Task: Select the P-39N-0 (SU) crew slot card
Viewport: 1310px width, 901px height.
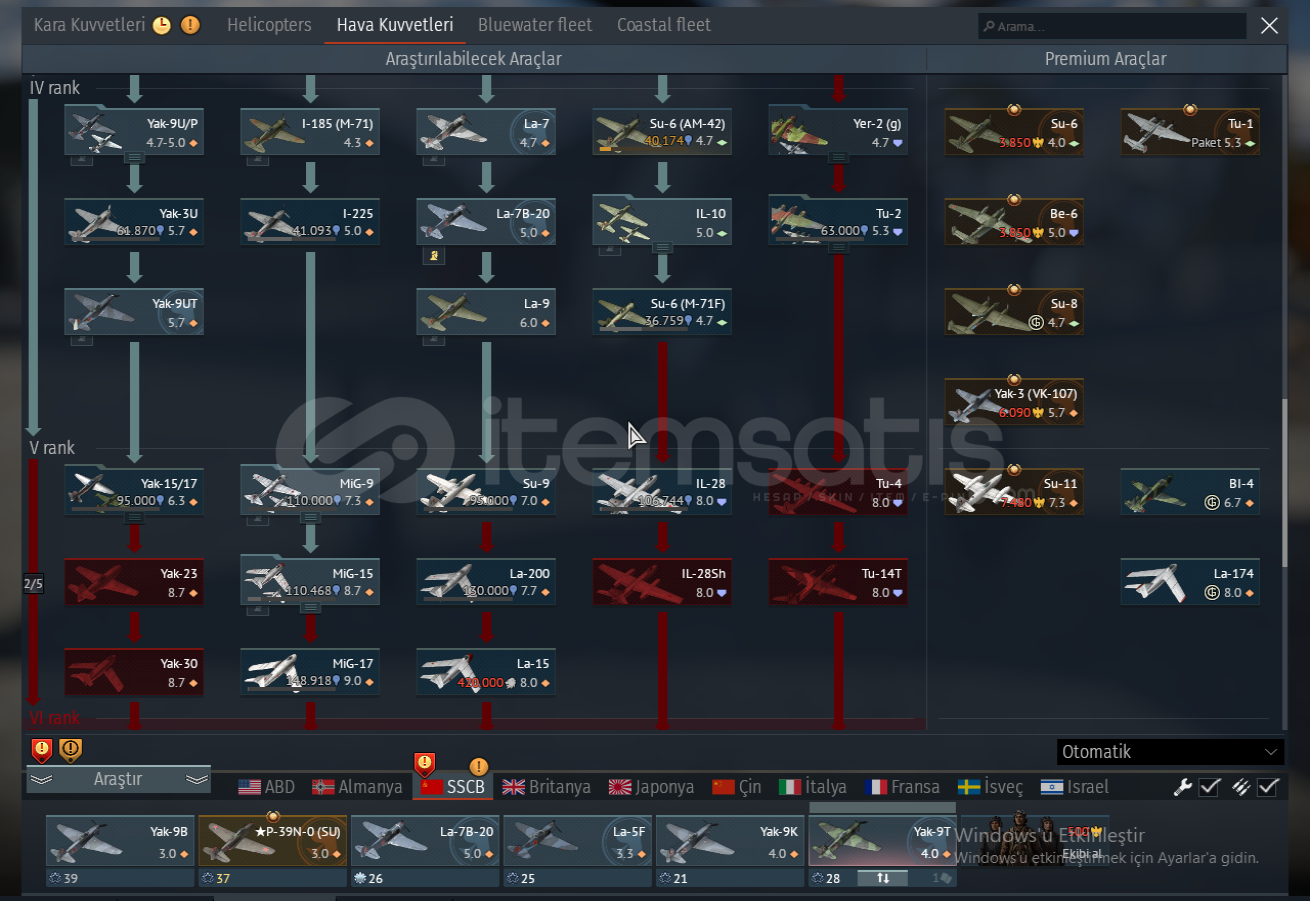Action: (x=273, y=841)
